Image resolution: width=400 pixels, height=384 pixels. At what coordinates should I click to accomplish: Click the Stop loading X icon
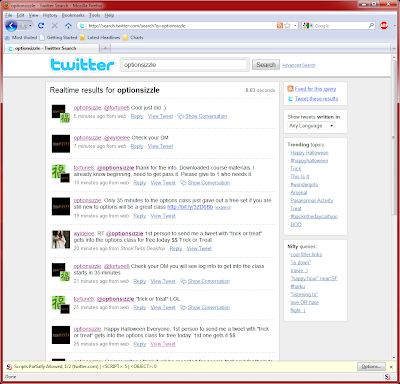pos(55,26)
